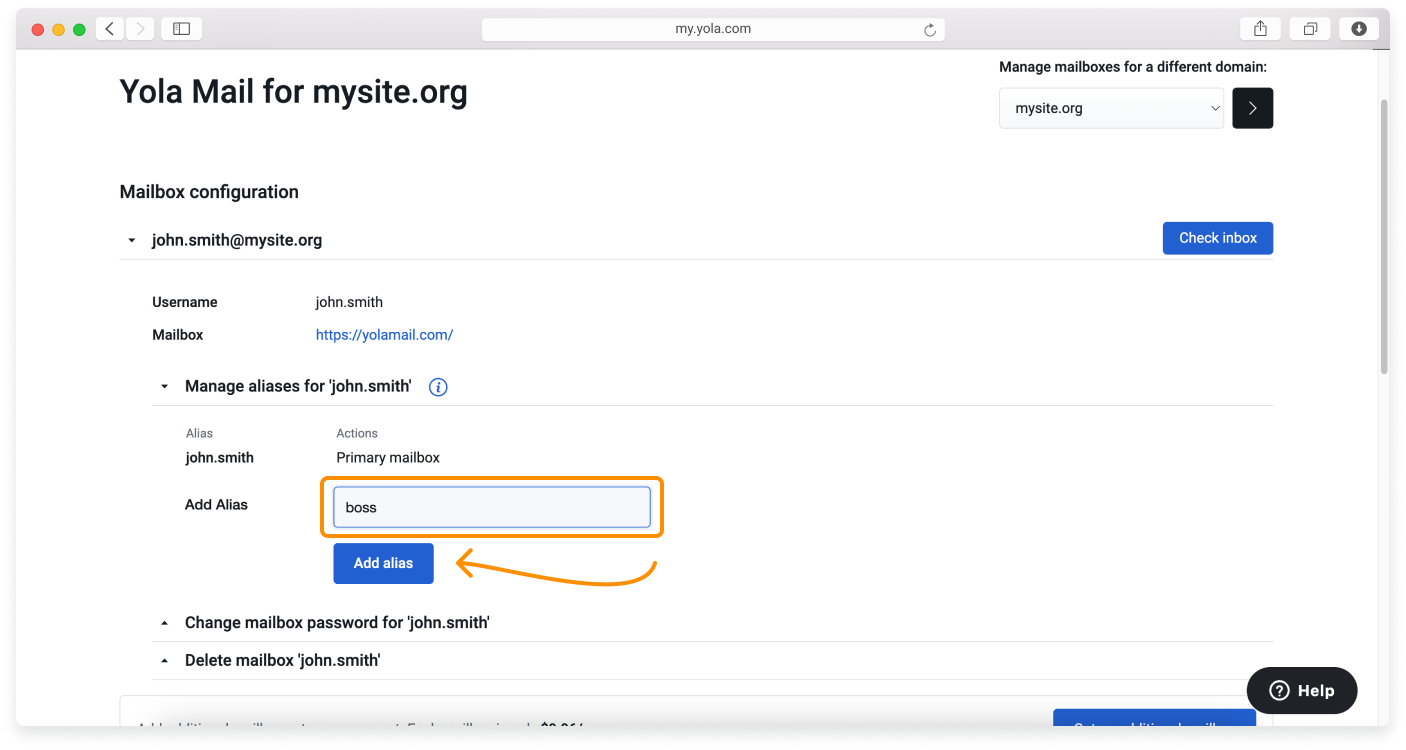The width and height of the screenshot is (1406, 750).
Task: Collapse the john.smith@mysite.org mailbox section
Action: tap(131, 240)
